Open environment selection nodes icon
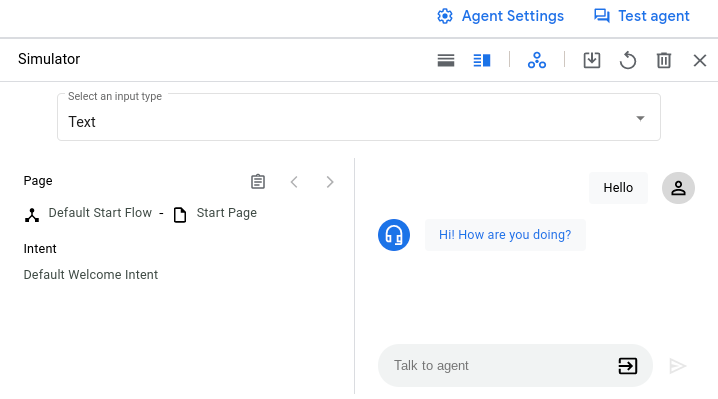 [x=537, y=60]
